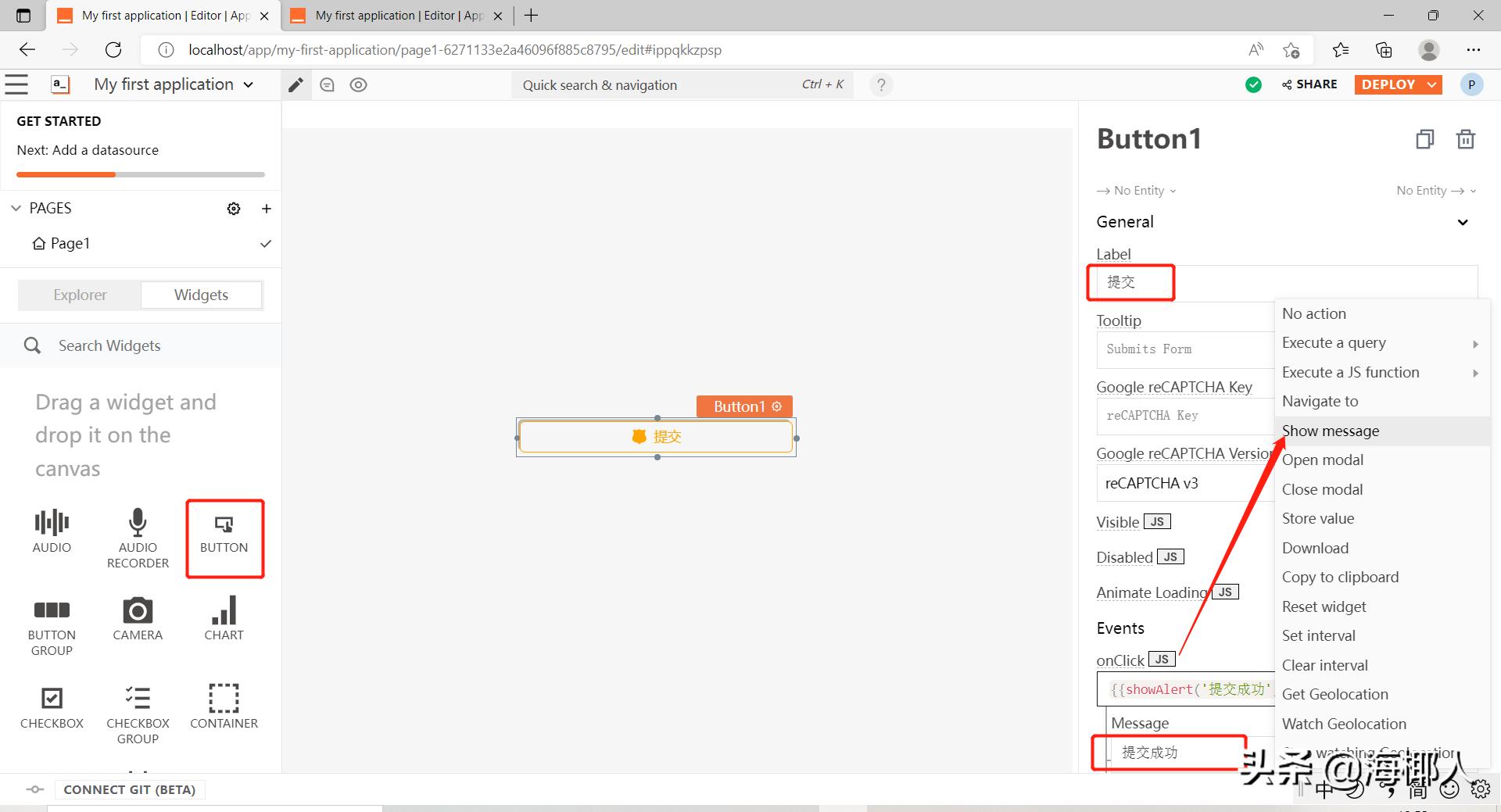
Task: Click the Button1 settings gear on canvas
Action: point(776,406)
